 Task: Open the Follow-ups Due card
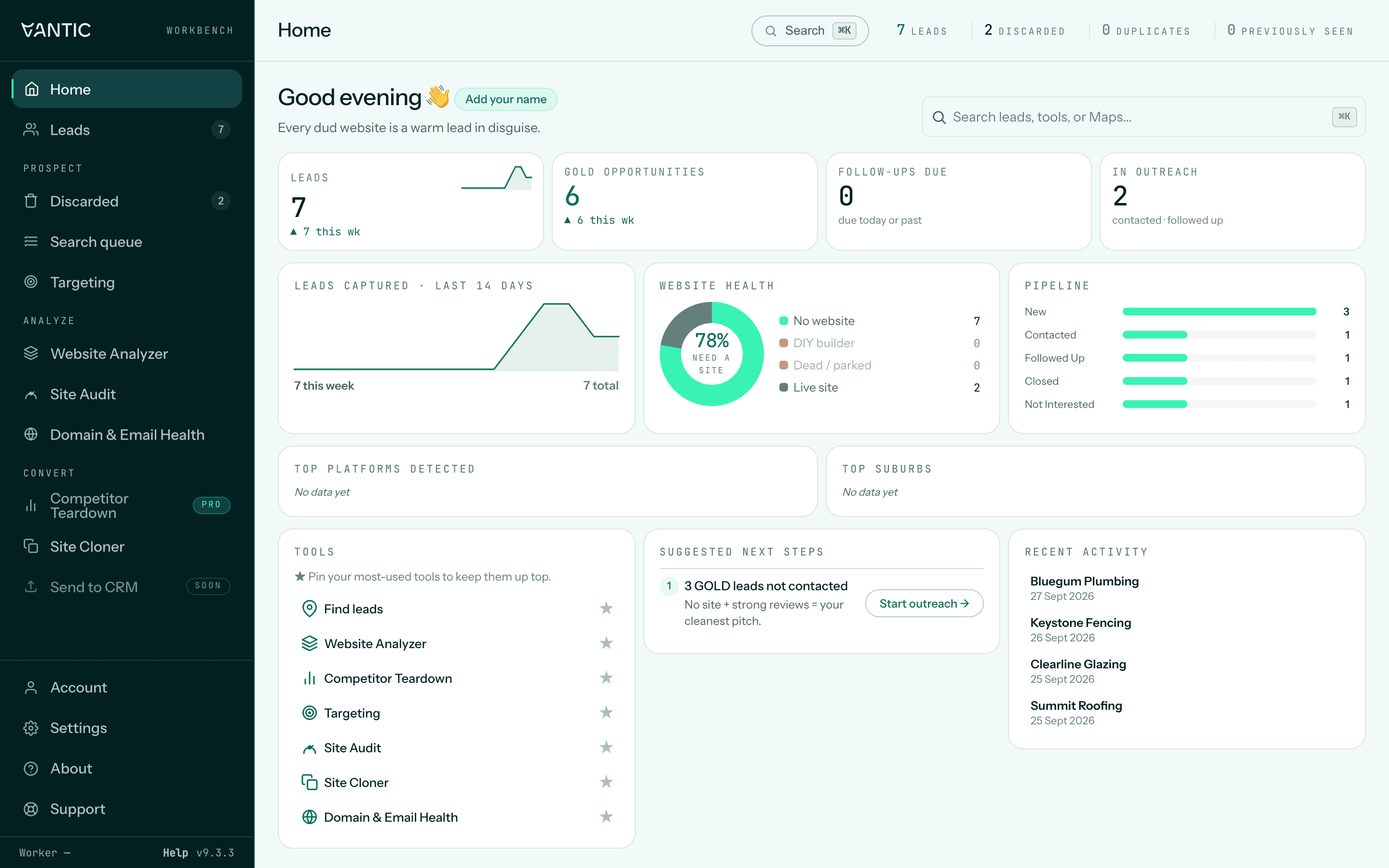958,202
